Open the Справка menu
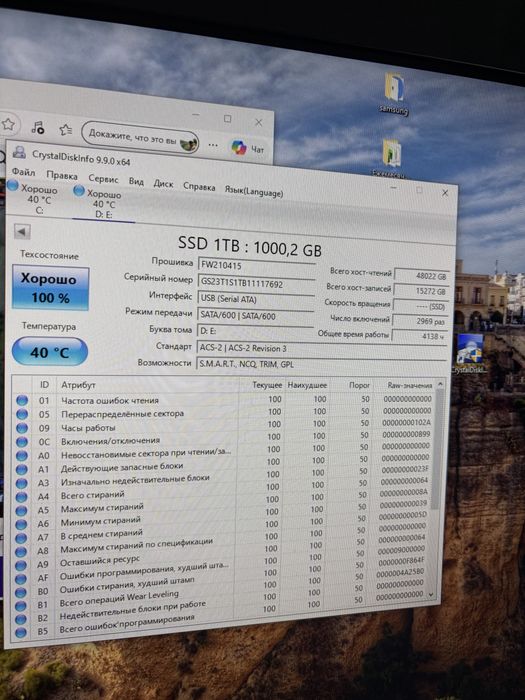 pos(199,187)
